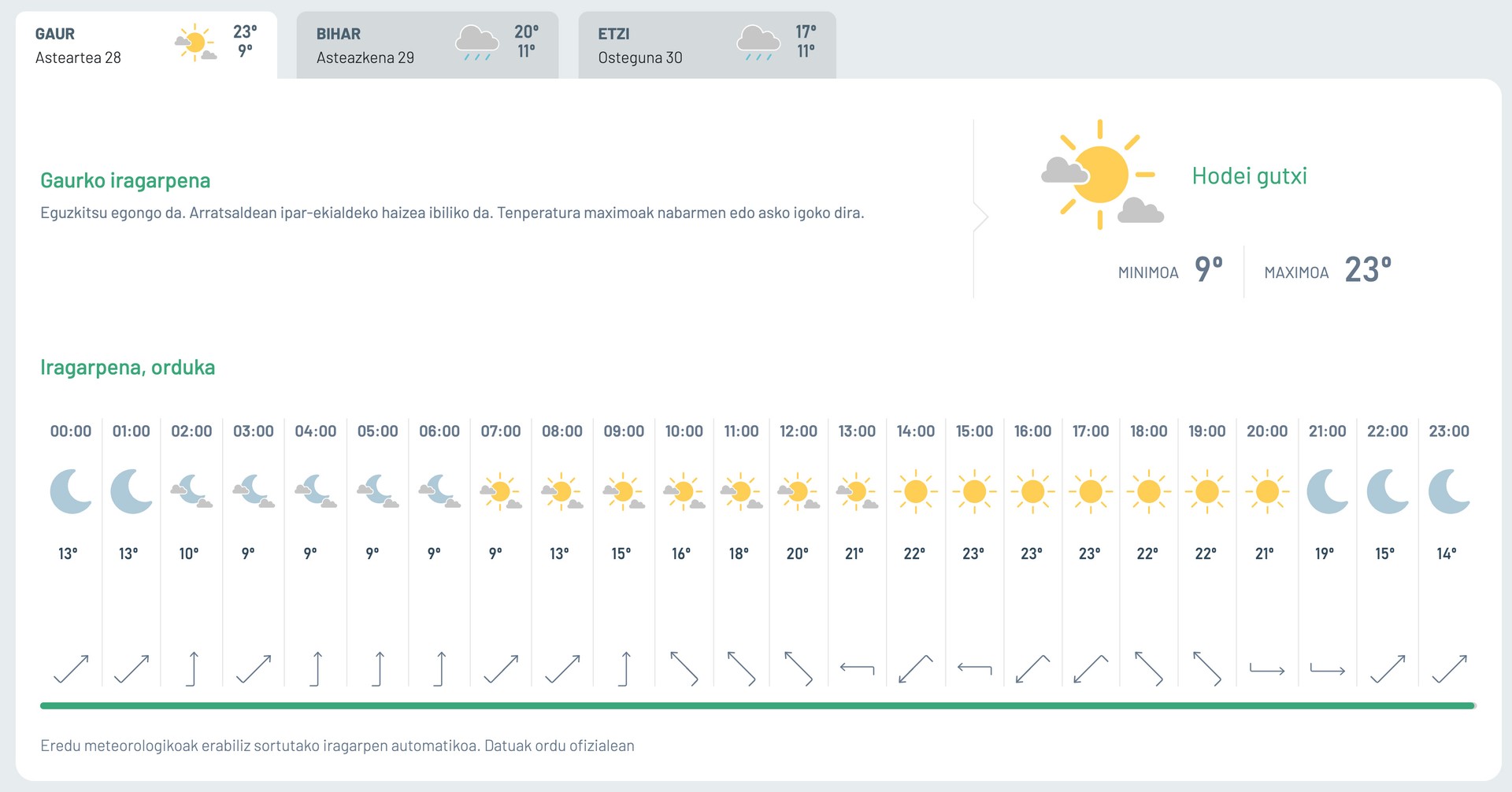Click the rain cloud icon on BIHAR tab
Viewport: 1512px width, 792px height.
[477, 43]
